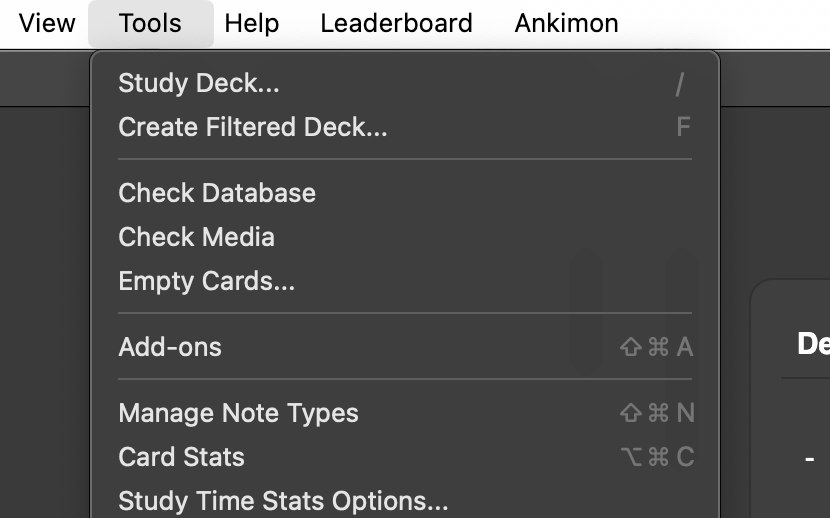The height and width of the screenshot is (518, 830).
Task: Select Create Filtered Deck... option
Action: tap(253, 127)
